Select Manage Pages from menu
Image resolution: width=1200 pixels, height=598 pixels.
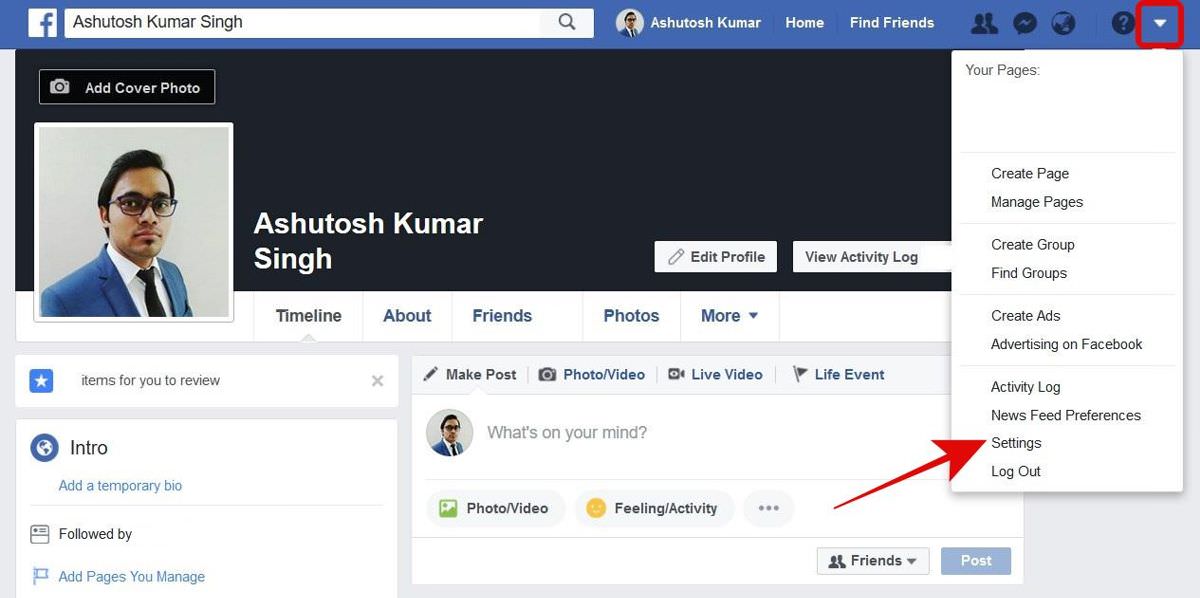[x=1037, y=201]
